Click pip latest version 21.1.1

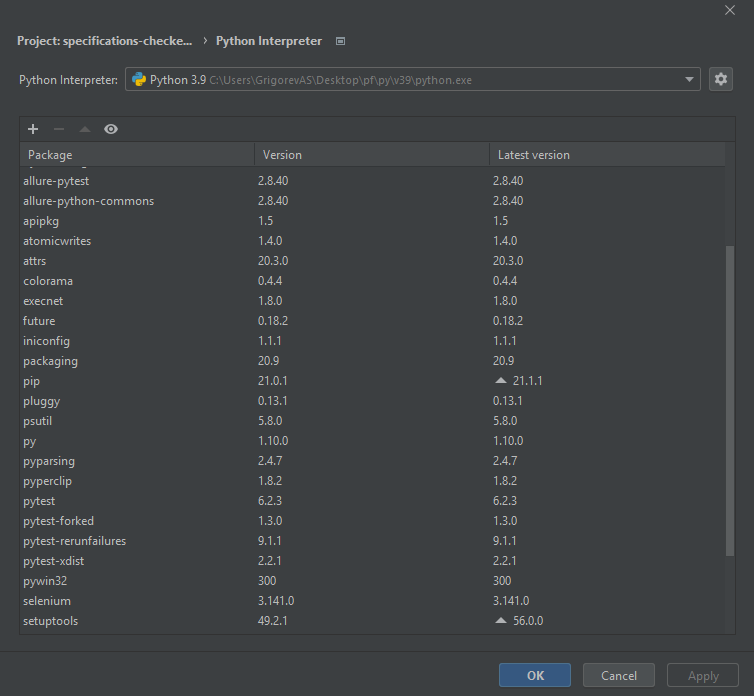528,380
